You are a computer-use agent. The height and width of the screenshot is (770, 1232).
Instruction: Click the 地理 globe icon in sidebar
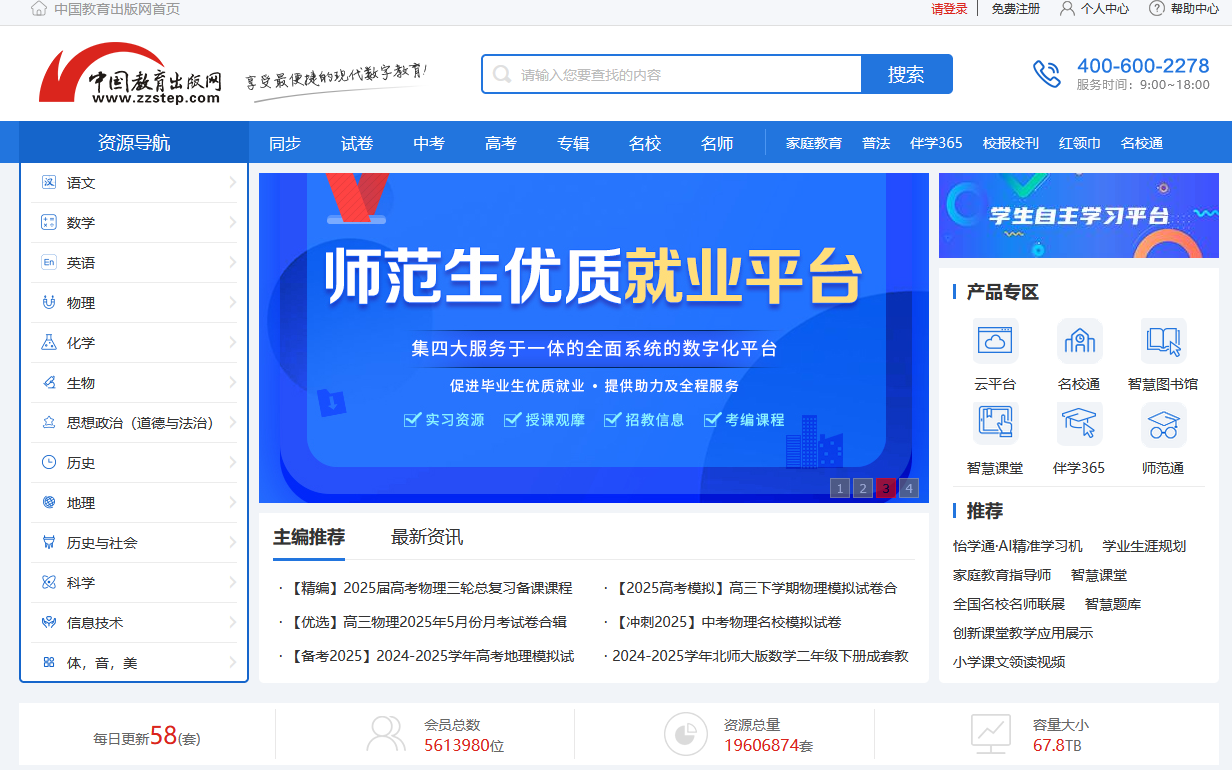coord(48,503)
